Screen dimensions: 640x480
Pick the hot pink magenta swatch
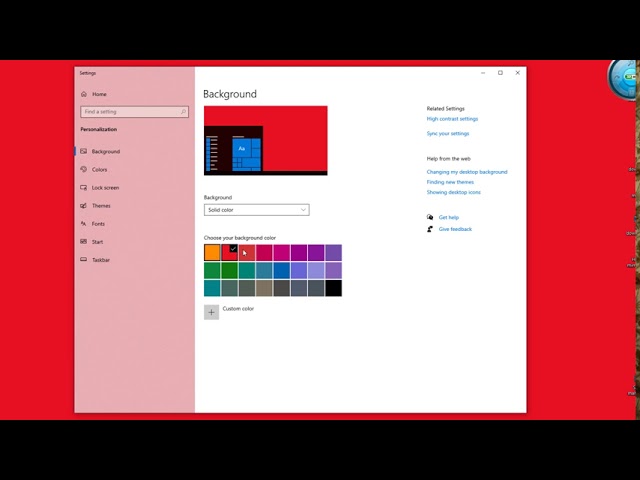[282, 253]
